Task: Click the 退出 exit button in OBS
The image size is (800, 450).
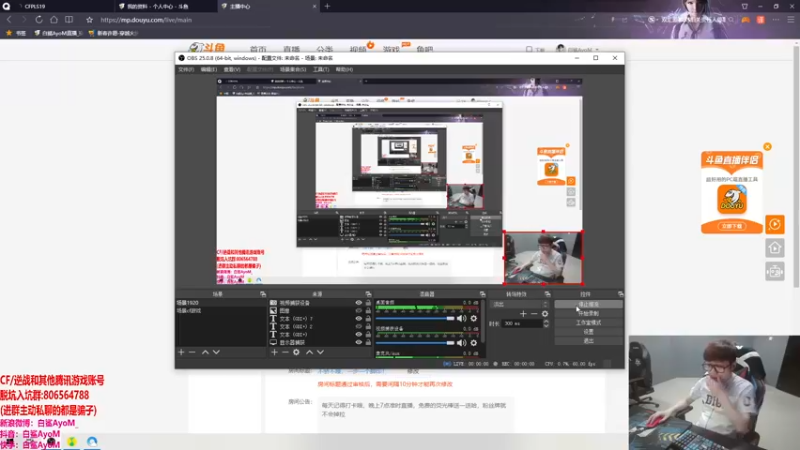Action: pyautogui.click(x=588, y=340)
